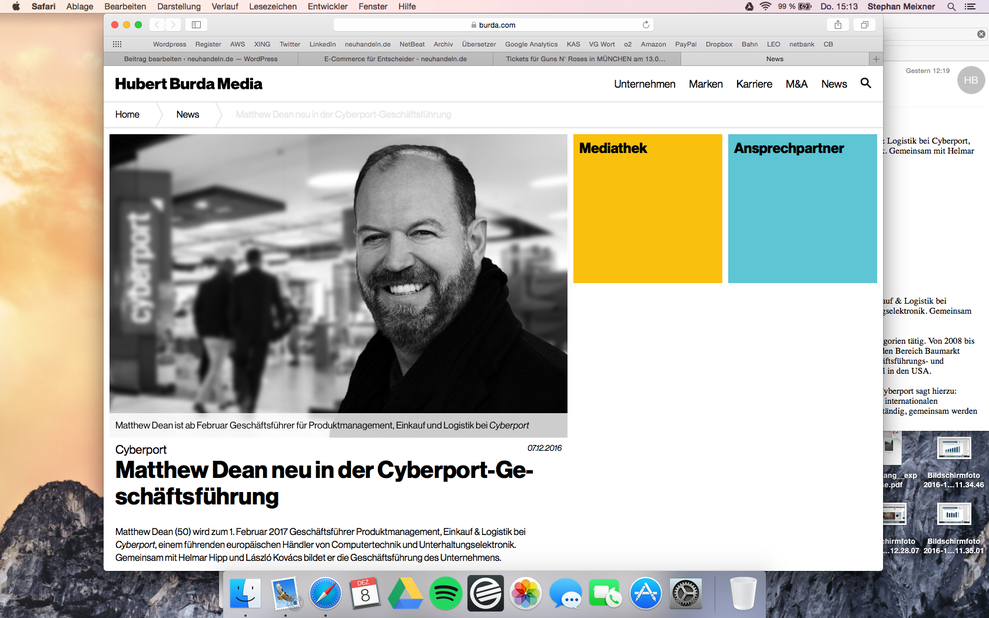Launch Spotify from the Dock

click(x=445, y=593)
